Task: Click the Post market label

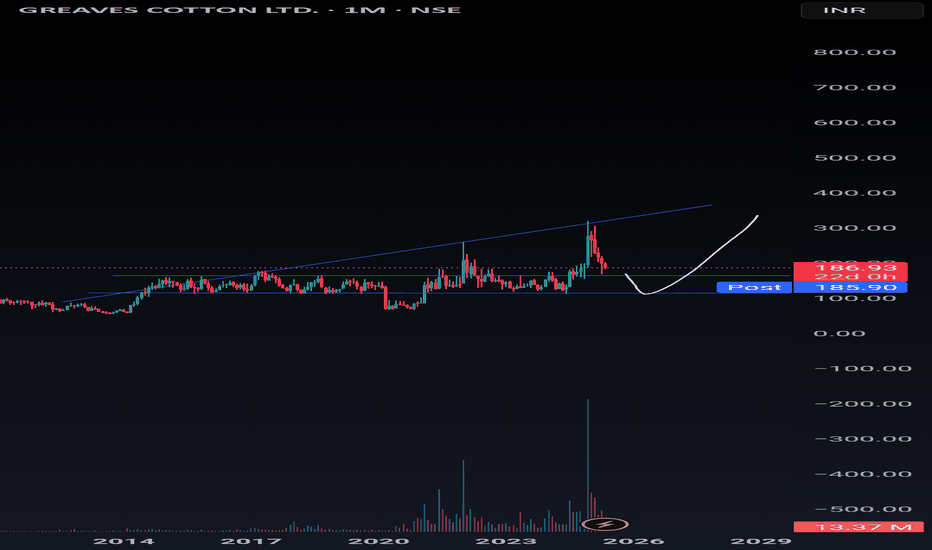Action: coord(754,288)
